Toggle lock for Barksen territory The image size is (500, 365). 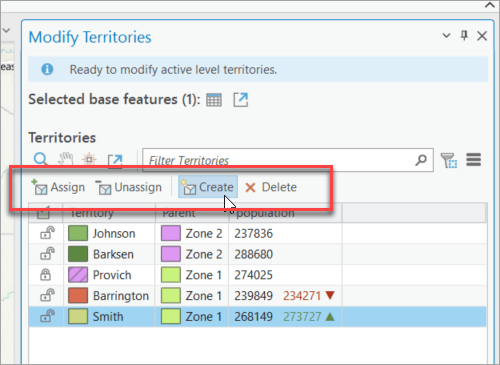47,254
